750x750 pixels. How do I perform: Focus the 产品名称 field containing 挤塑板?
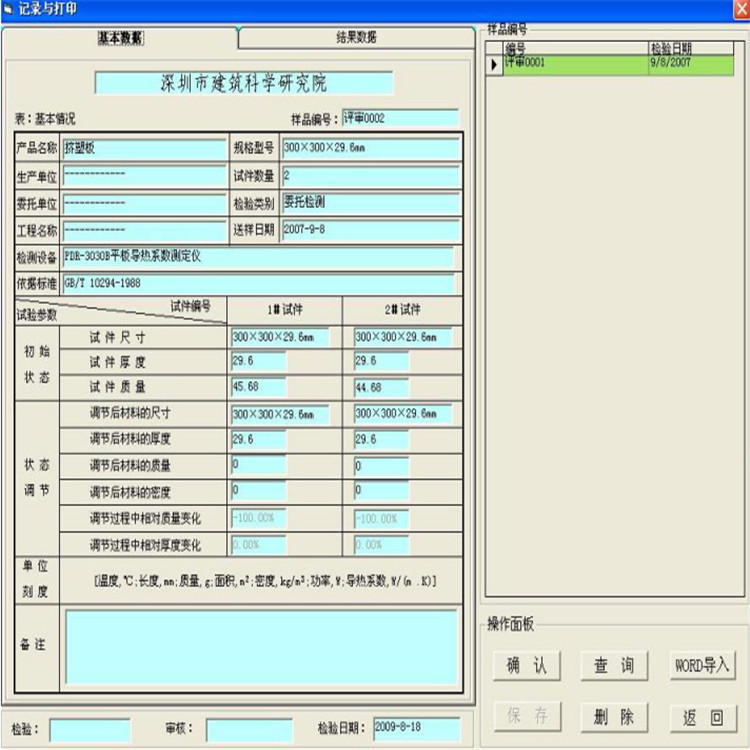[x=144, y=148]
